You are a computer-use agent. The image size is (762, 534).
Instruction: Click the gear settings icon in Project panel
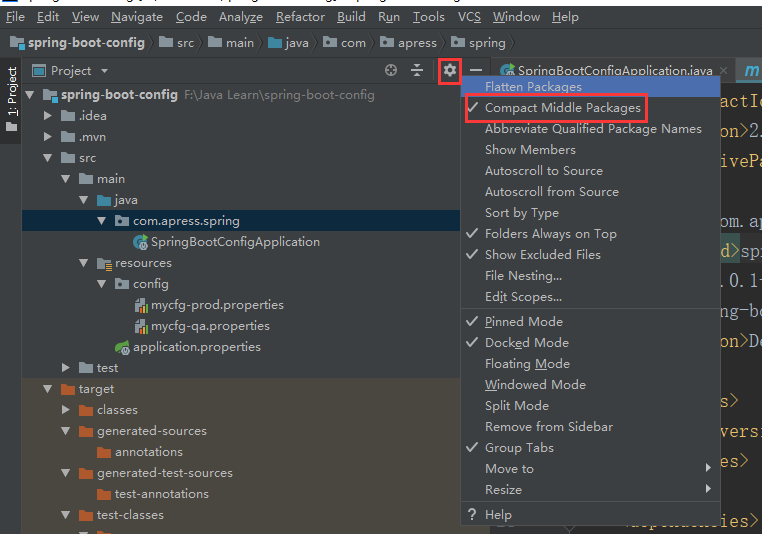(x=450, y=71)
